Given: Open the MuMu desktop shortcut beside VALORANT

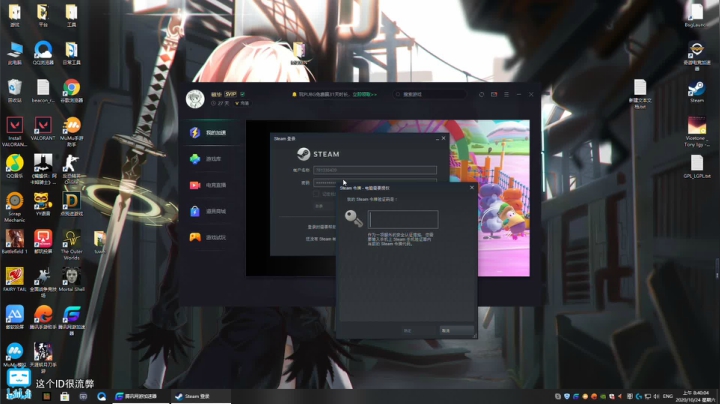Looking at the screenshot, I should (x=71, y=132).
